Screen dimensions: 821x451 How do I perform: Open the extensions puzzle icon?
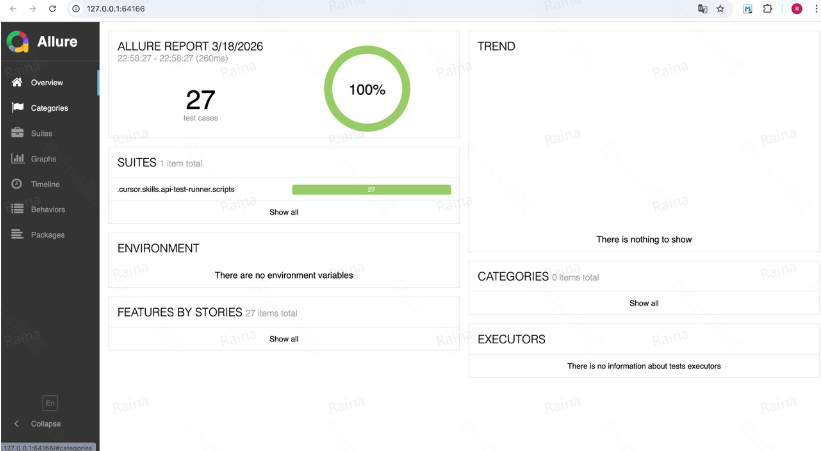coord(768,9)
